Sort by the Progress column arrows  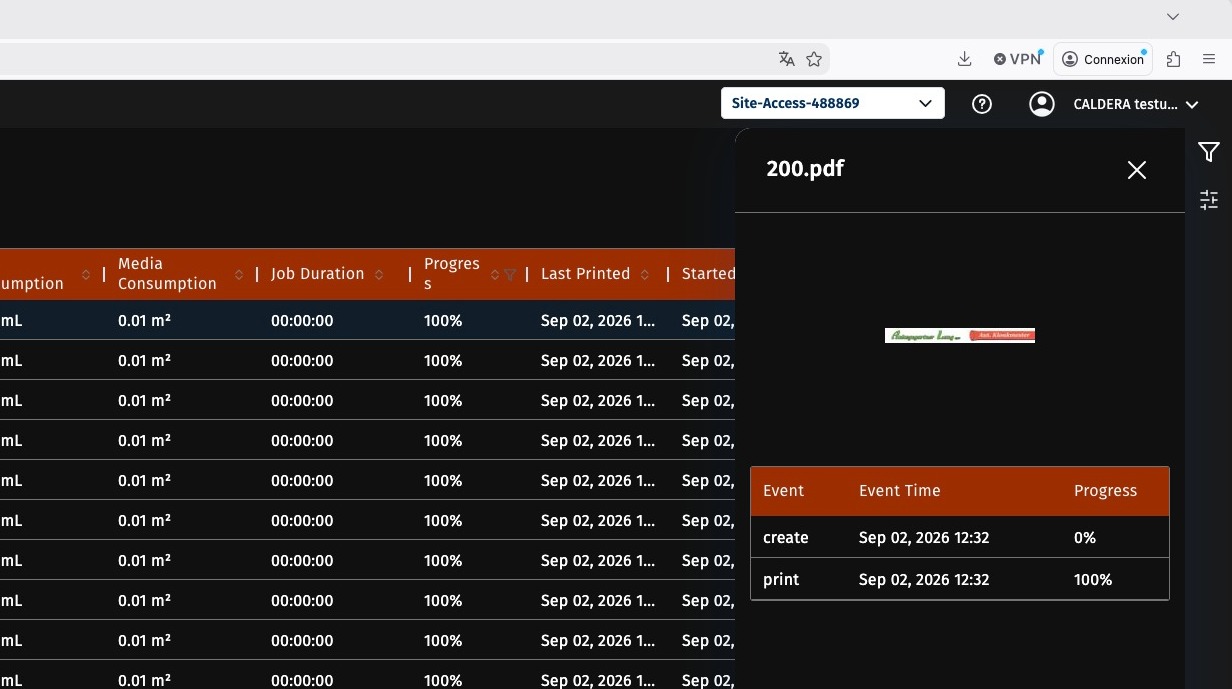pos(495,274)
